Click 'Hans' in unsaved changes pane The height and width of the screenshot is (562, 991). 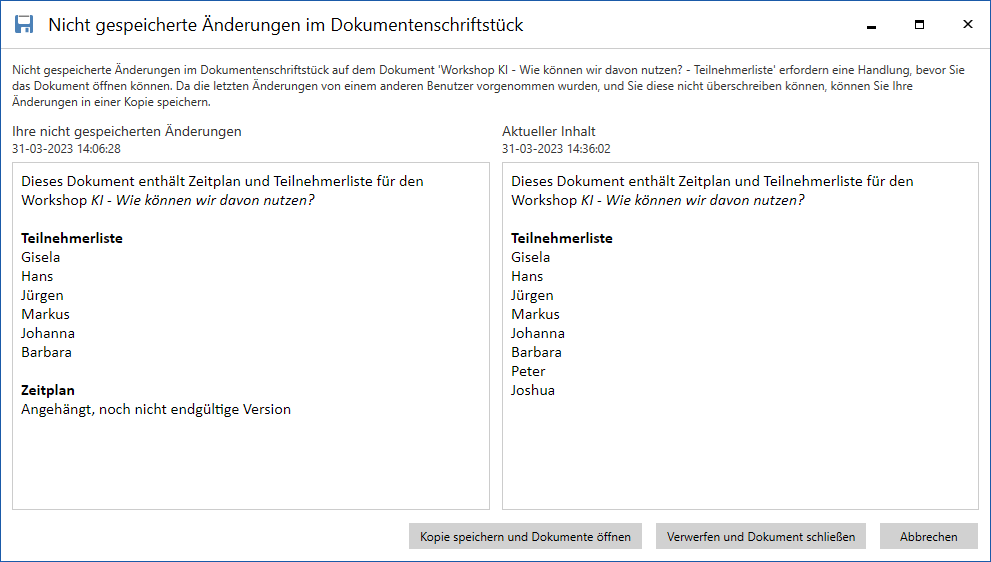click(37, 276)
